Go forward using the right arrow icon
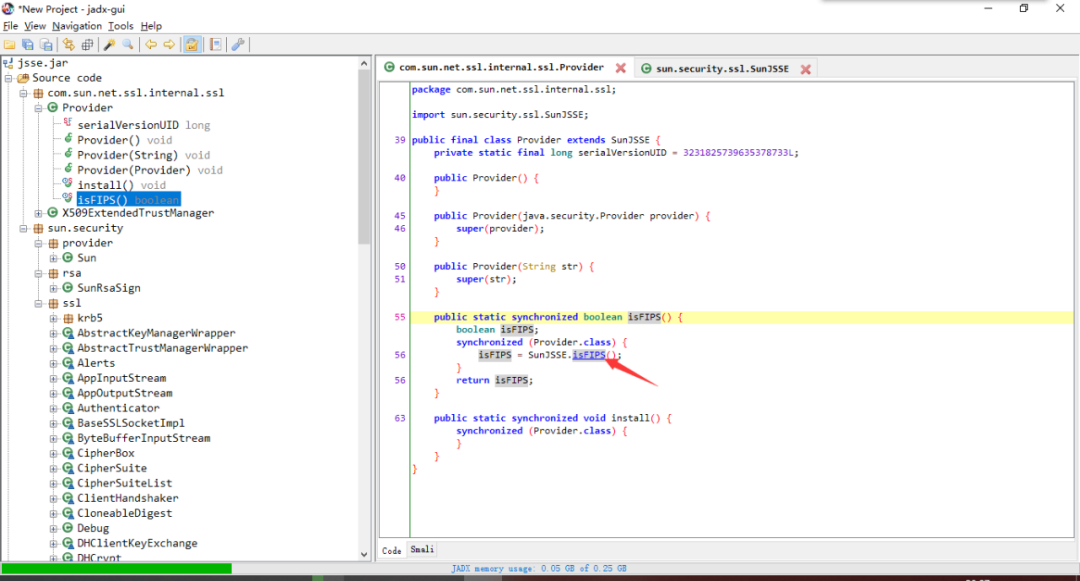The image size is (1080, 581). pyautogui.click(x=169, y=45)
